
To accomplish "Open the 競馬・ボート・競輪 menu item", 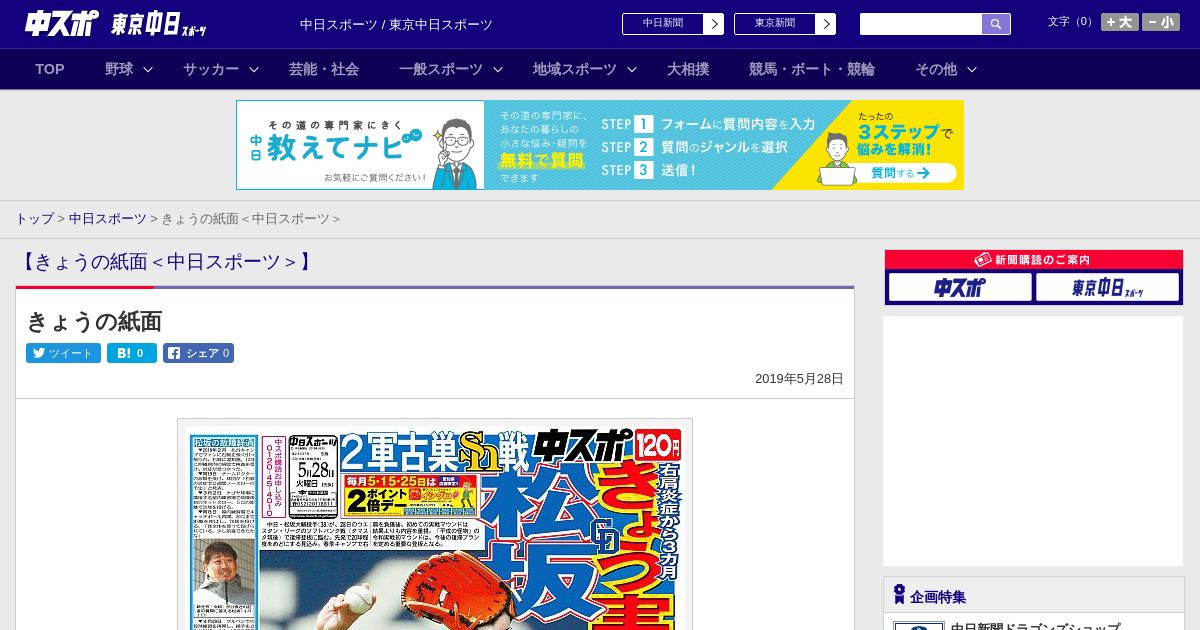I will [x=812, y=69].
